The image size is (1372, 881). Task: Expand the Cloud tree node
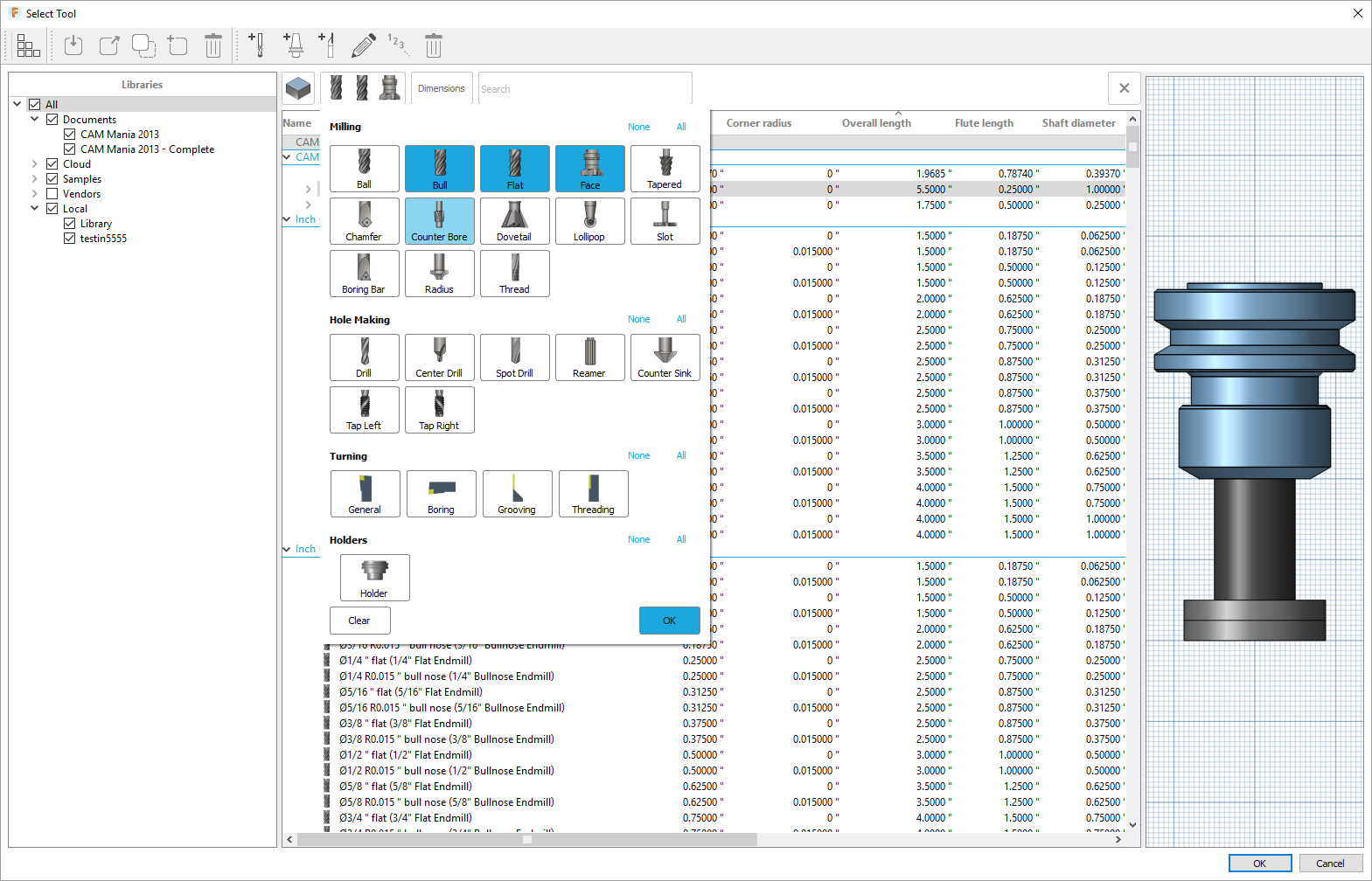(34, 163)
